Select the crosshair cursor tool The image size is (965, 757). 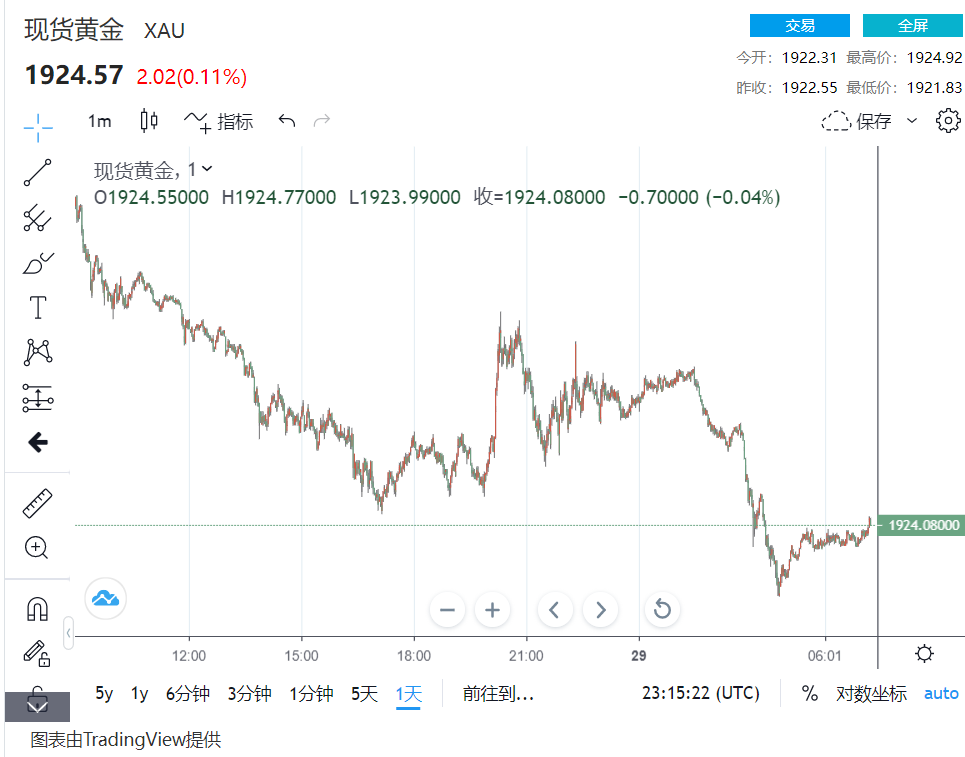click(x=38, y=126)
